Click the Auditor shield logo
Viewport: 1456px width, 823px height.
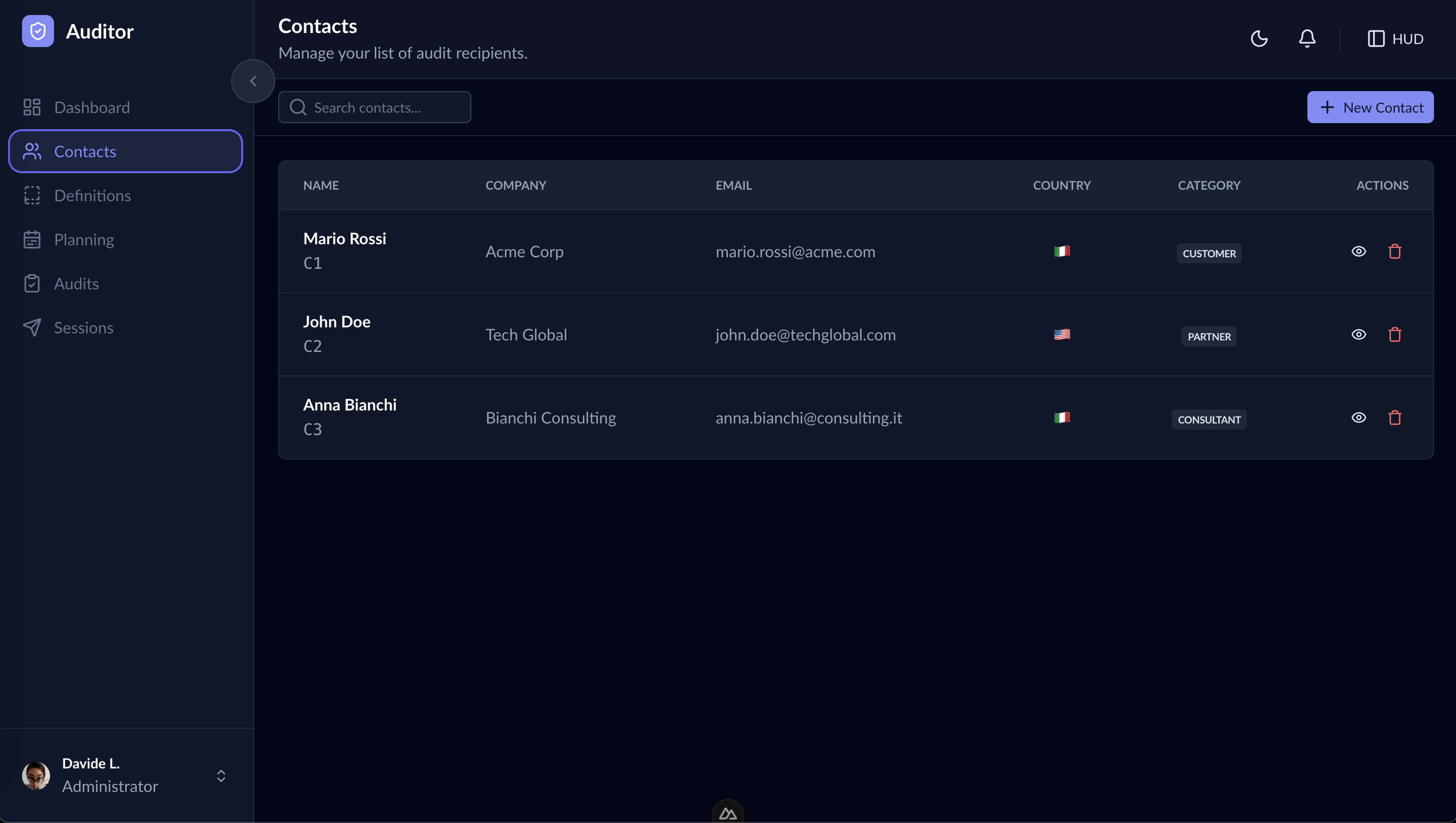coord(38,31)
